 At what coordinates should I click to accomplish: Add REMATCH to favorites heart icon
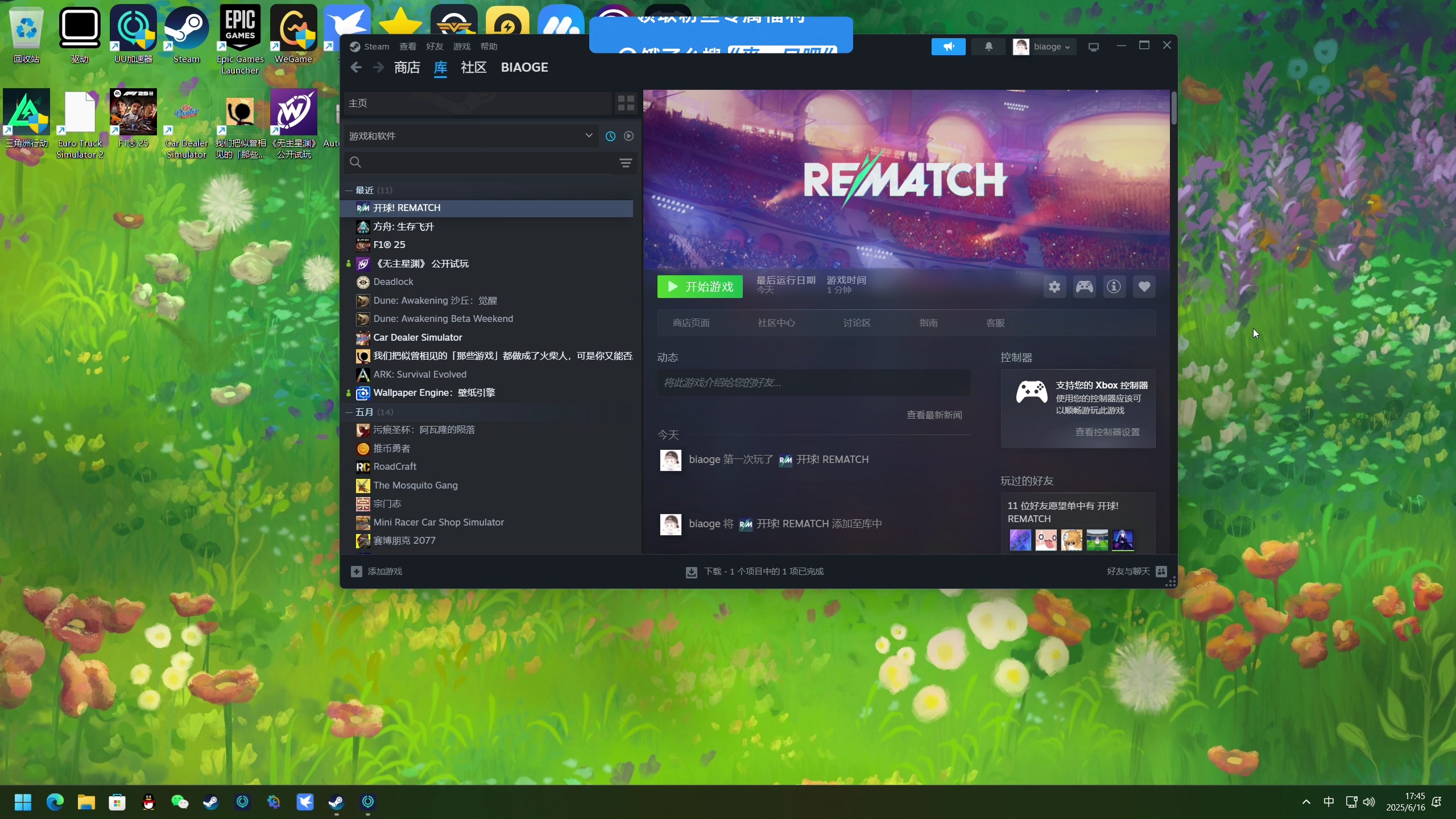tap(1144, 287)
